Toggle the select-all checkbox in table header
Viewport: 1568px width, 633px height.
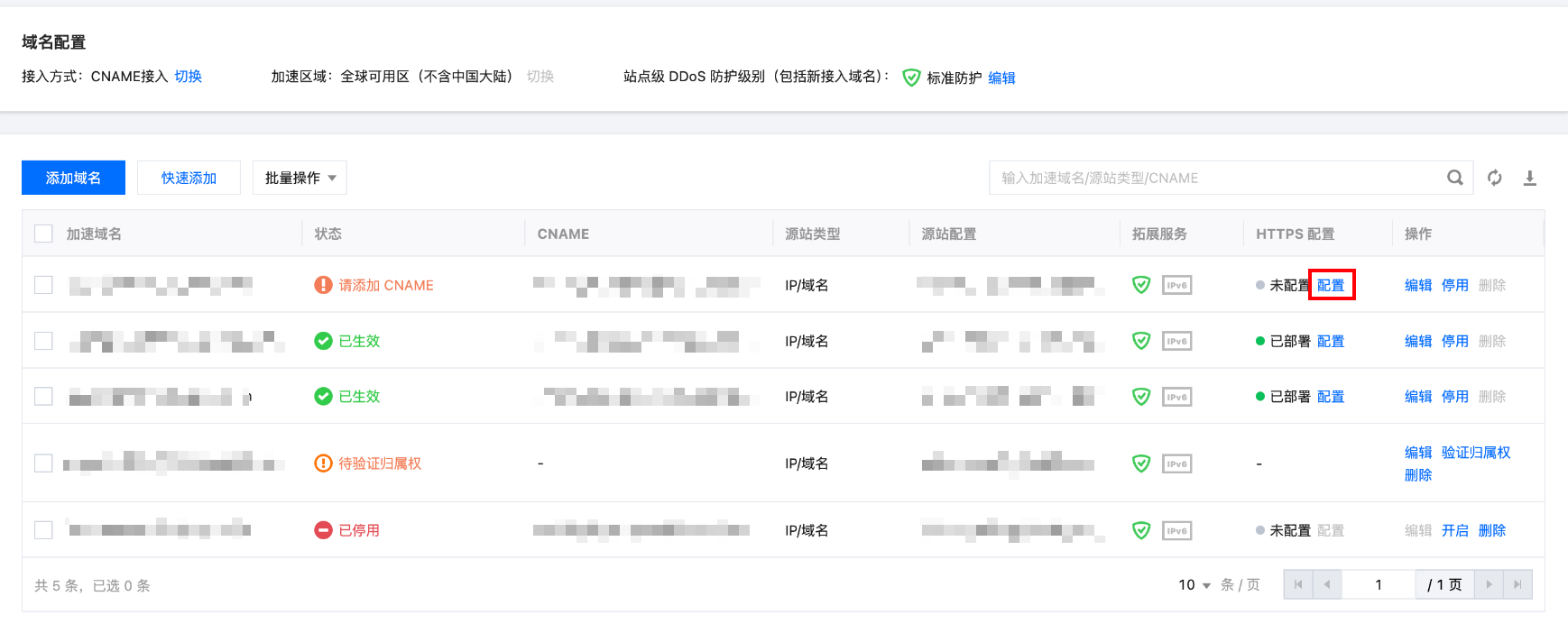pos(43,234)
